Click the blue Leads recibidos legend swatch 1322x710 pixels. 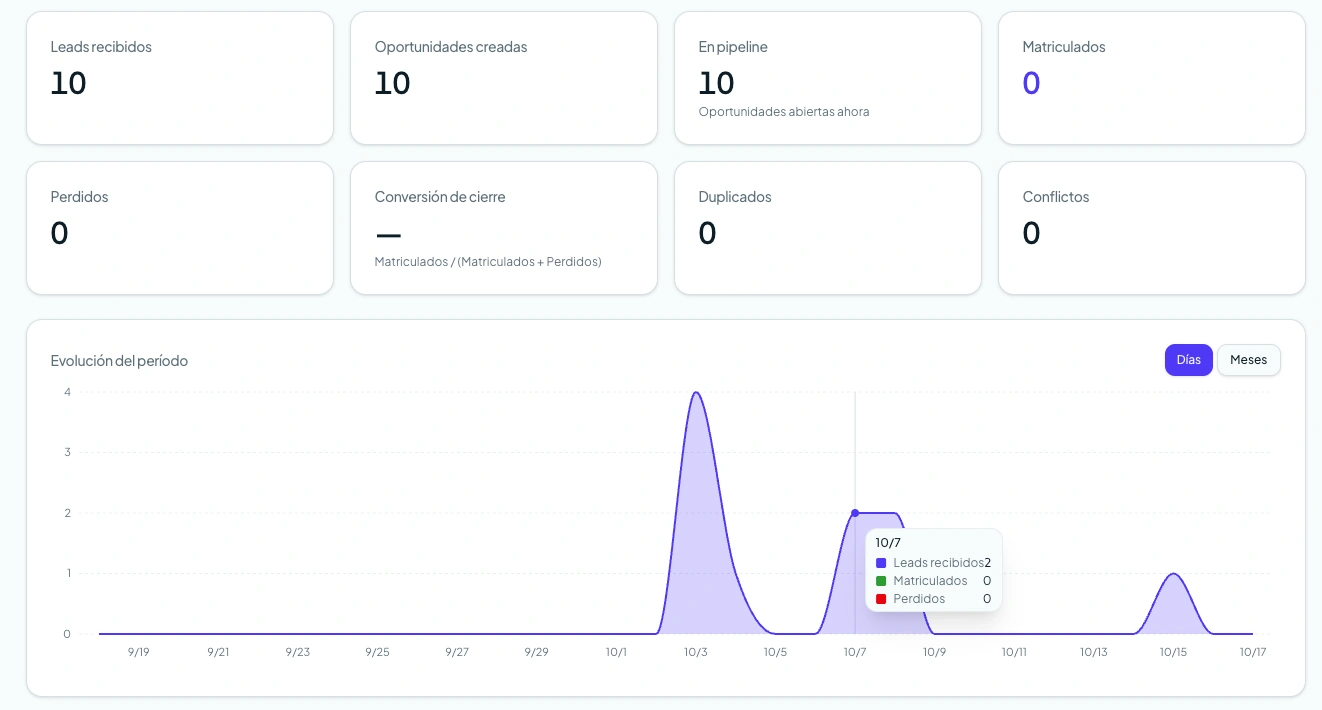881,563
